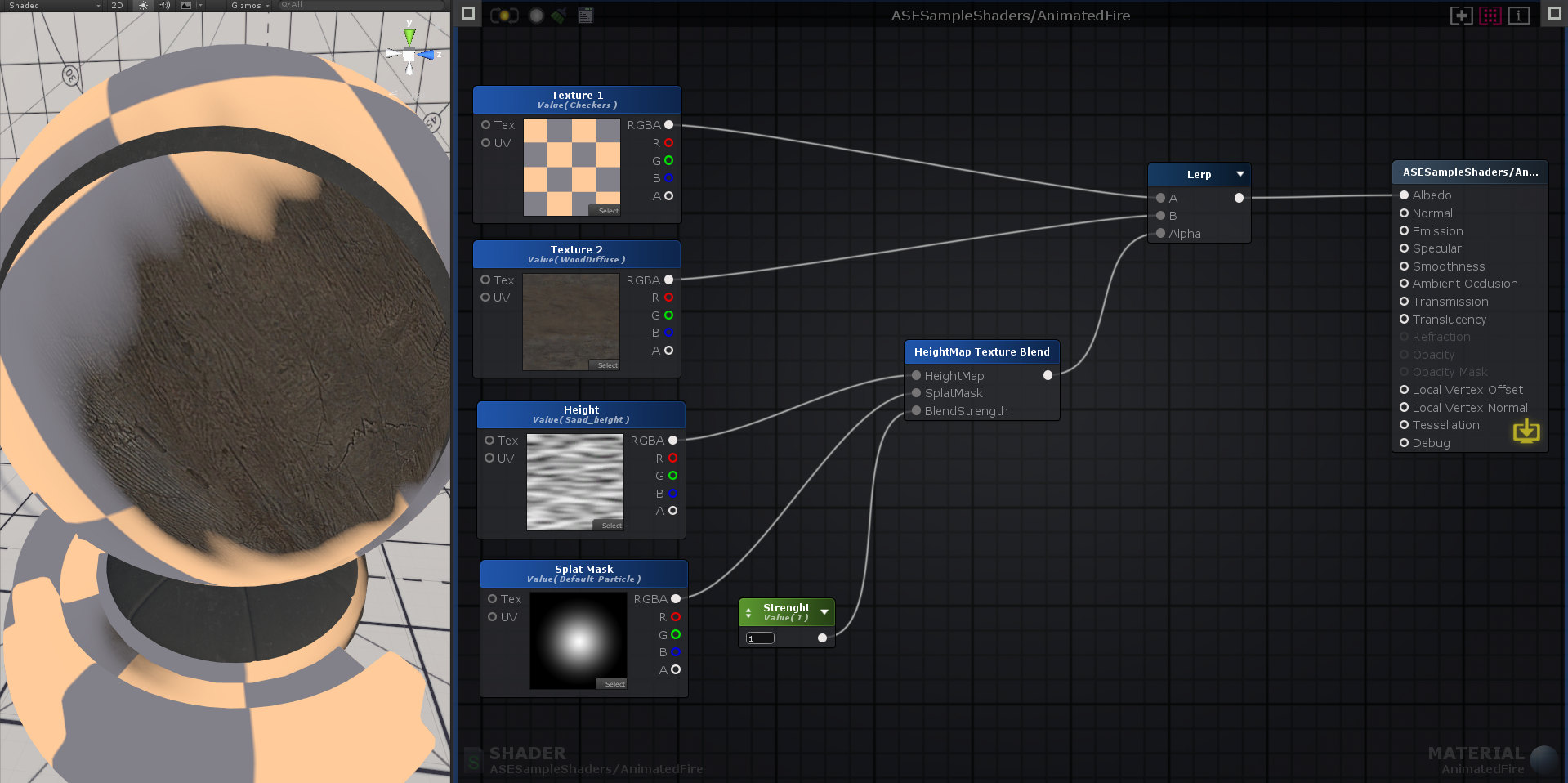Click Texture 1 RGBA output port
This screenshot has height=783, width=1568.
[669, 125]
